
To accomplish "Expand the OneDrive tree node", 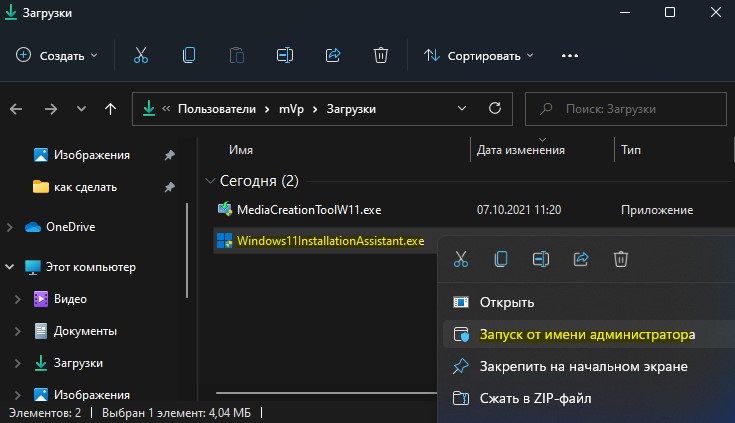I will point(9,227).
